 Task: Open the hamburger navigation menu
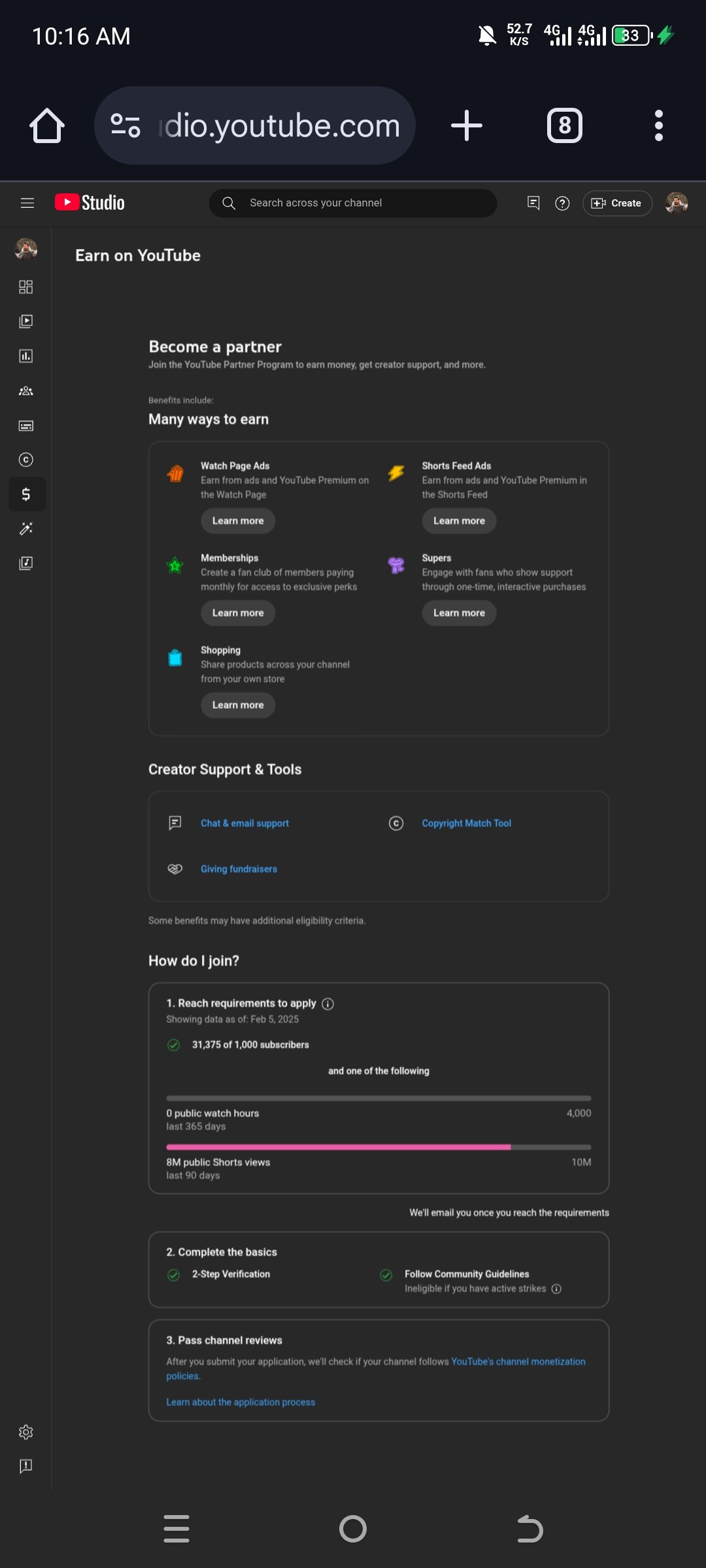tap(27, 203)
